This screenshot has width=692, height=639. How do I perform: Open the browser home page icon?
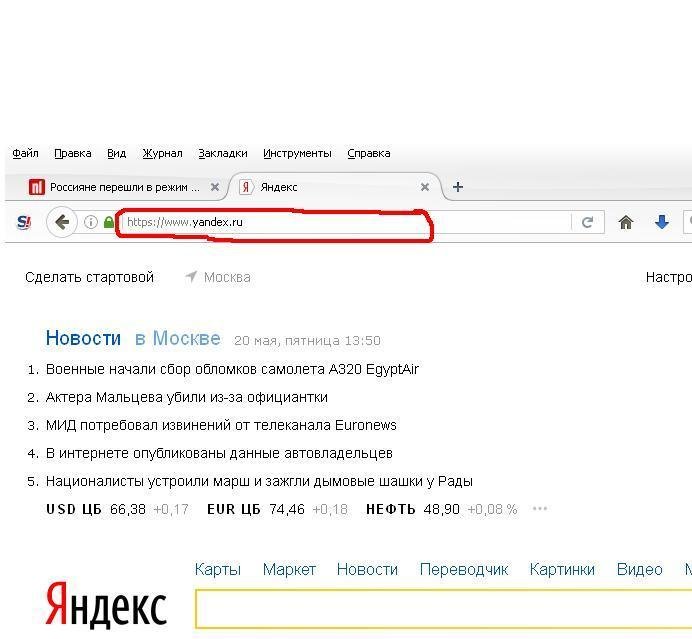click(x=626, y=222)
